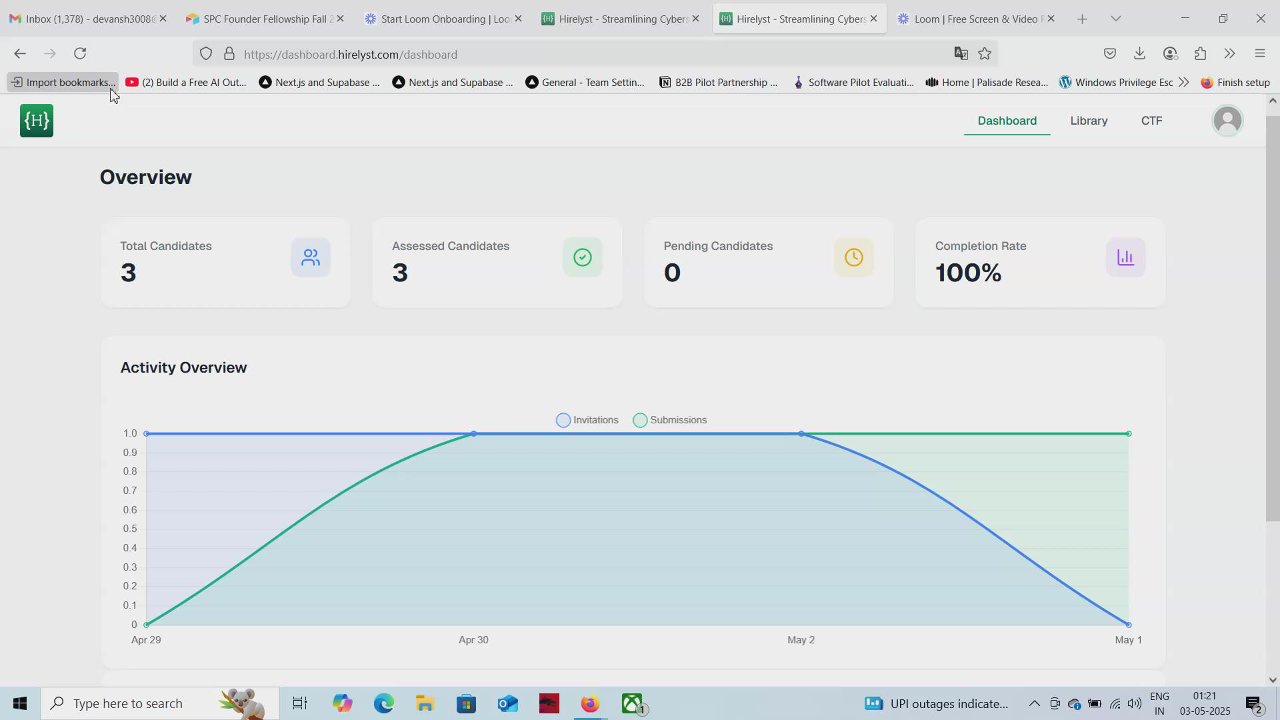Switch to the Dashboard nav tab

point(1007,121)
